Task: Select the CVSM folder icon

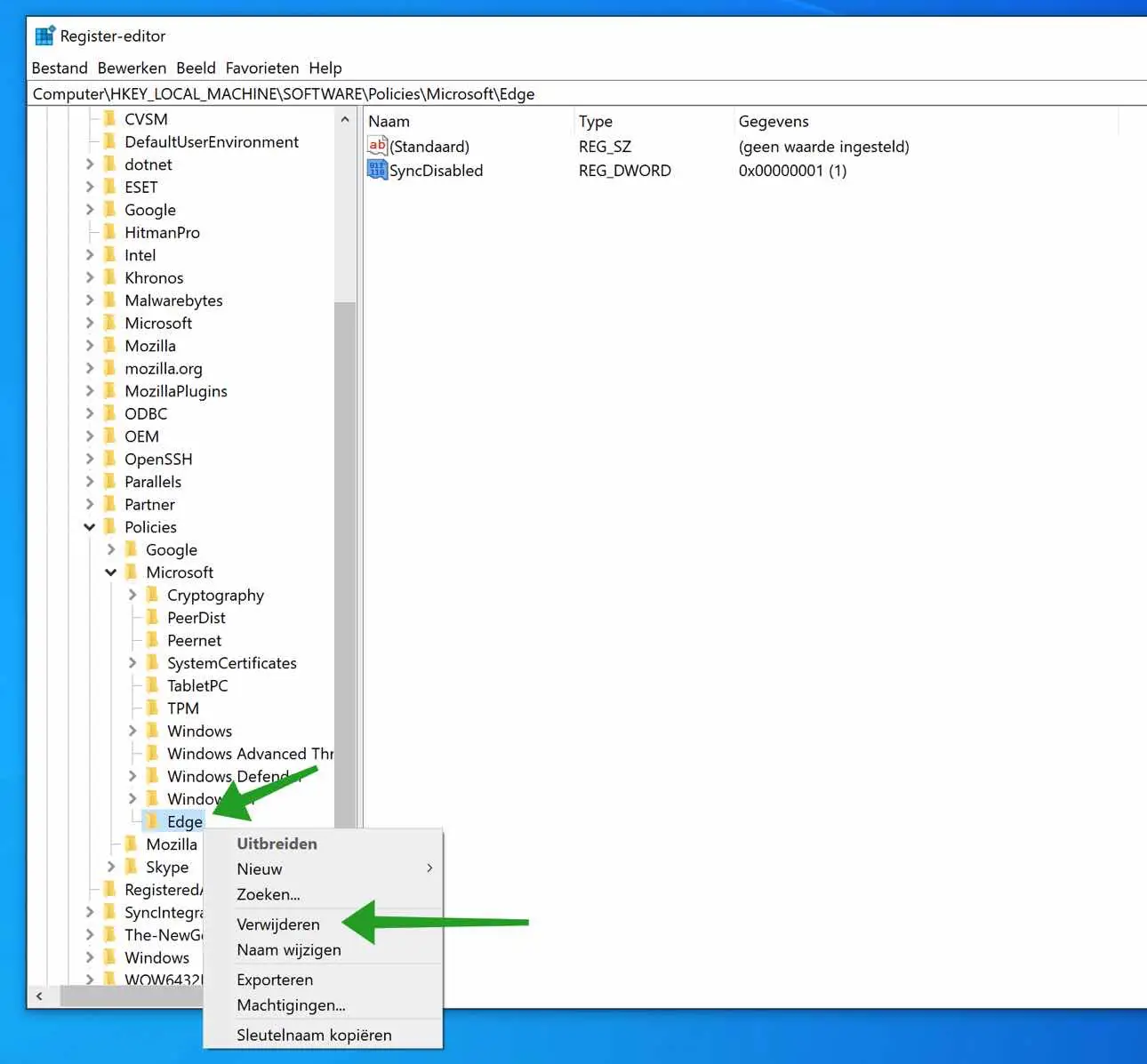Action: pos(110,119)
